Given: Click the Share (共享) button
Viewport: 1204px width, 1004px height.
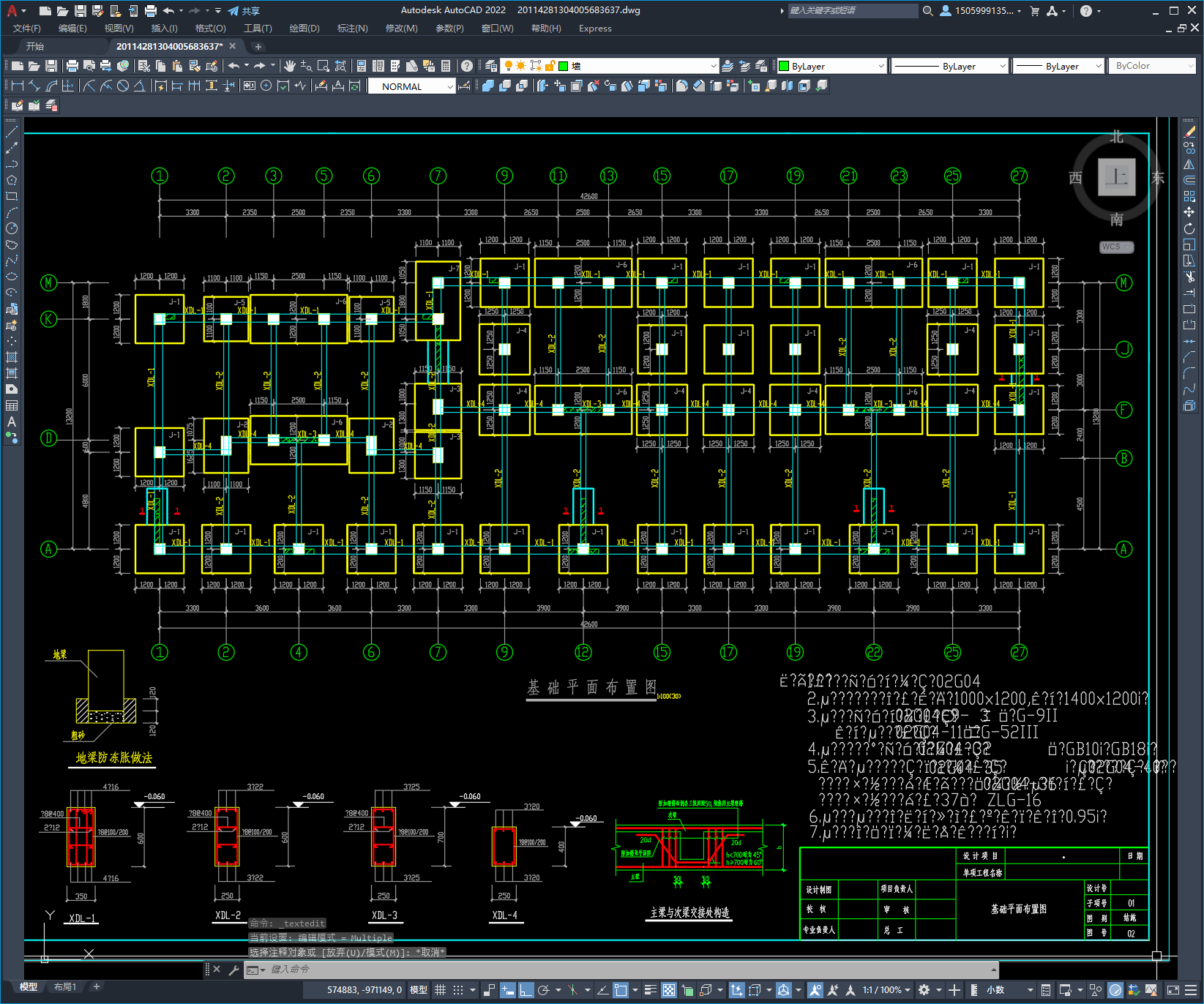Looking at the screenshot, I should 244,11.
